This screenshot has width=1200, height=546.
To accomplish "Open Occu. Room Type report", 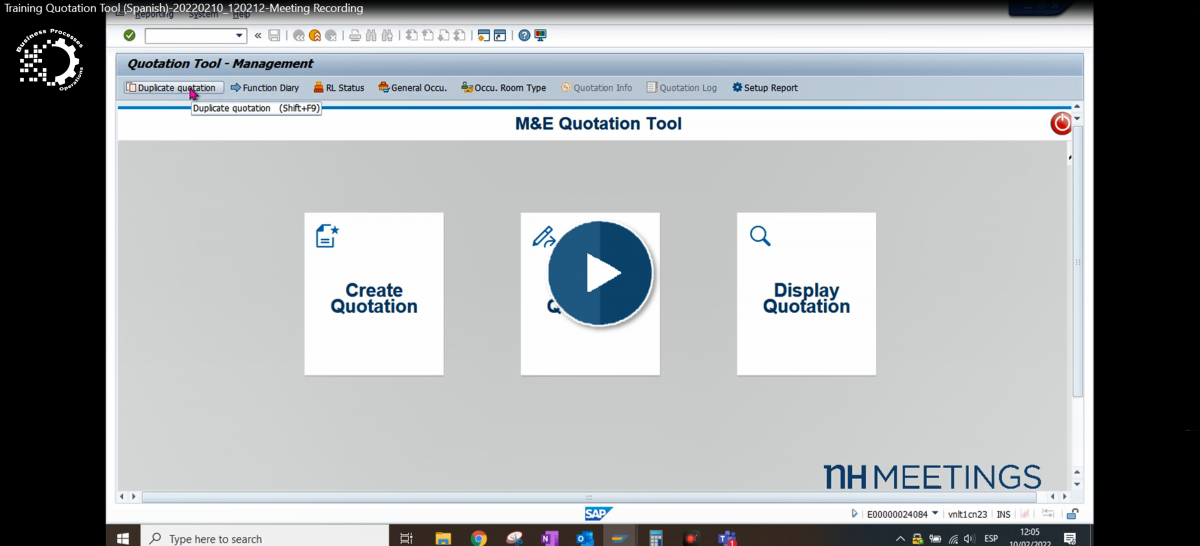I will pos(504,88).
